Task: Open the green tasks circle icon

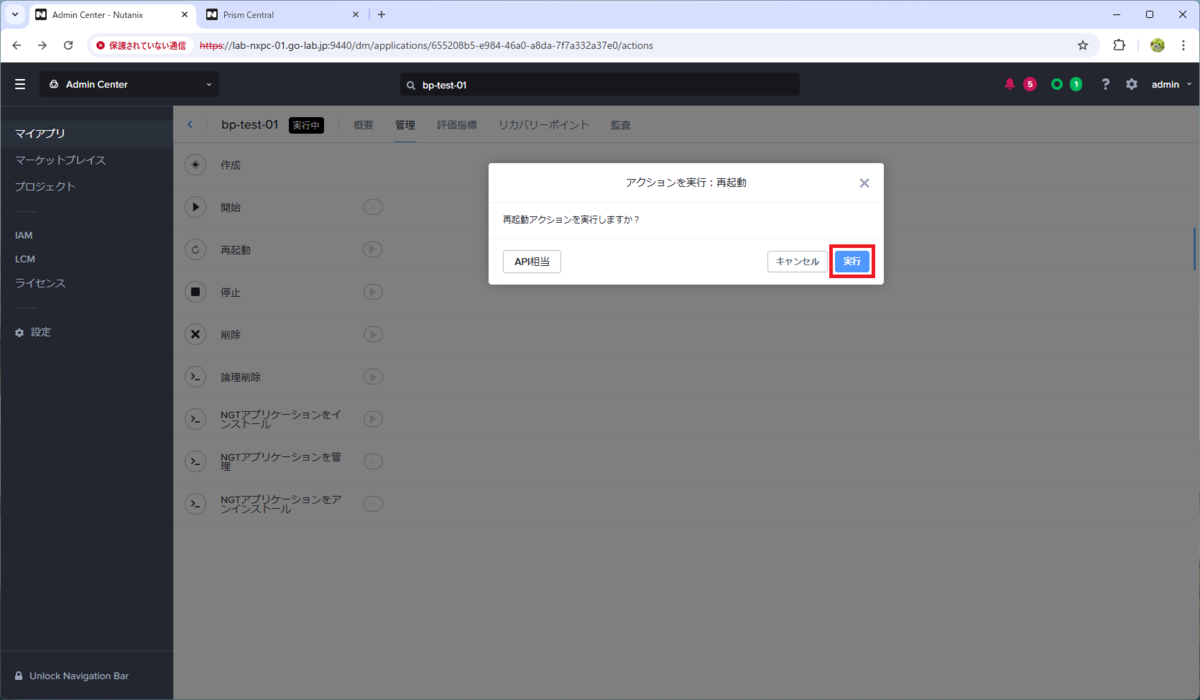Action: click(x=1056, y=85)
